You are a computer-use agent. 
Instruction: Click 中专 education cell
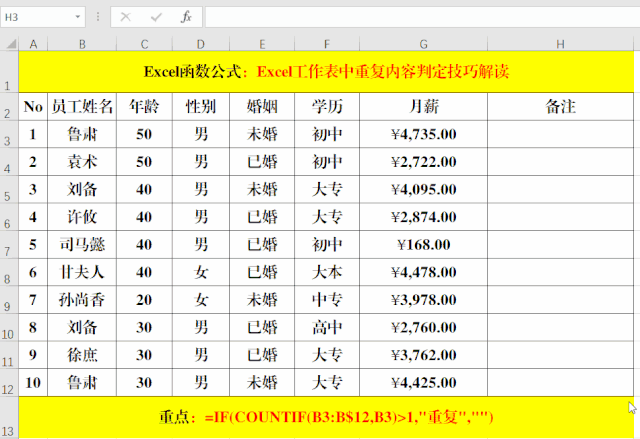pyautogui.click(x=327, y=299)
